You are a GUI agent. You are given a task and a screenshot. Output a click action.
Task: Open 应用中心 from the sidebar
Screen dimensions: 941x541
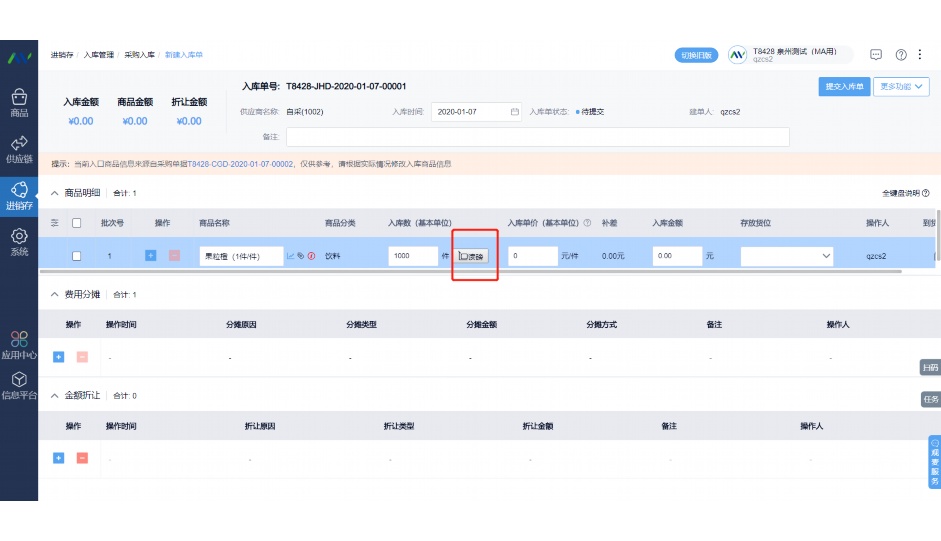coord(19,344)
